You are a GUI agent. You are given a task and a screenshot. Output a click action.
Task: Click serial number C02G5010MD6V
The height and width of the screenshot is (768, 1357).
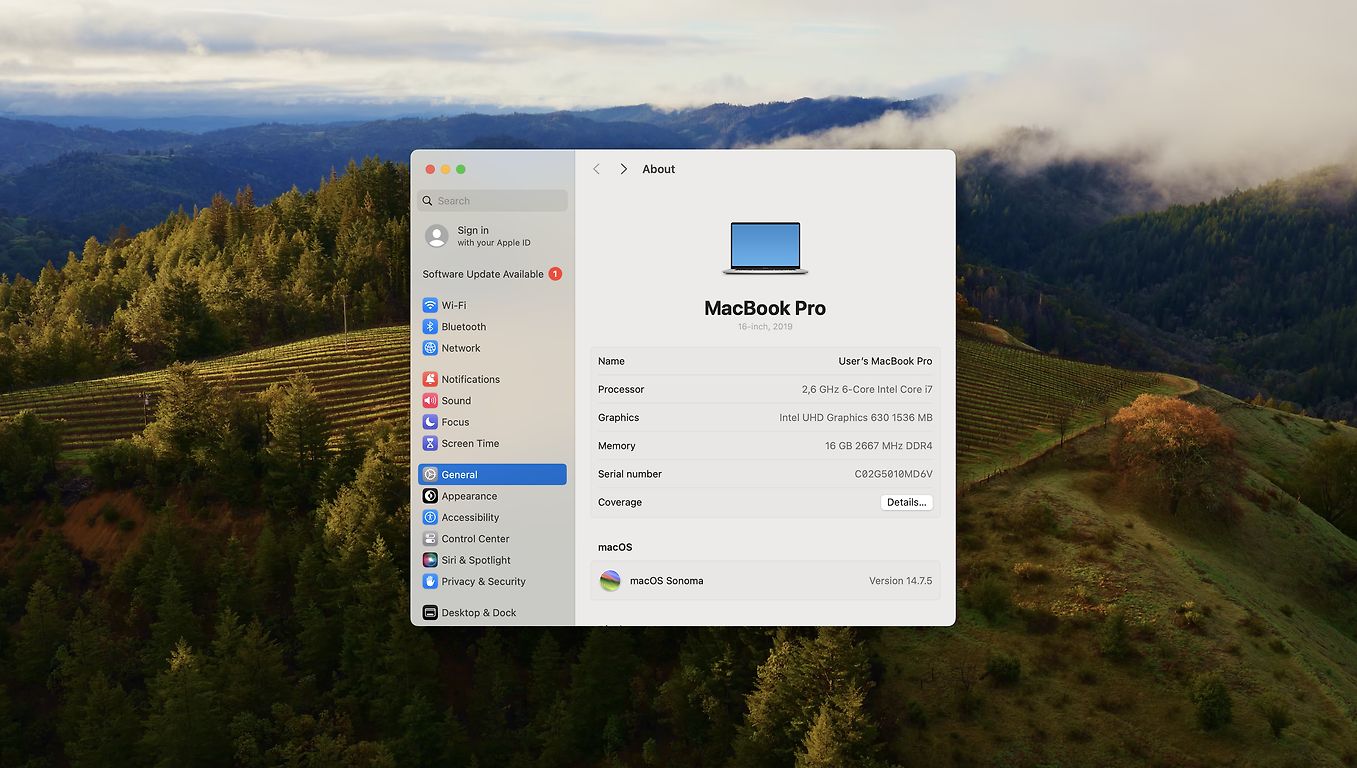pos(894,474)
